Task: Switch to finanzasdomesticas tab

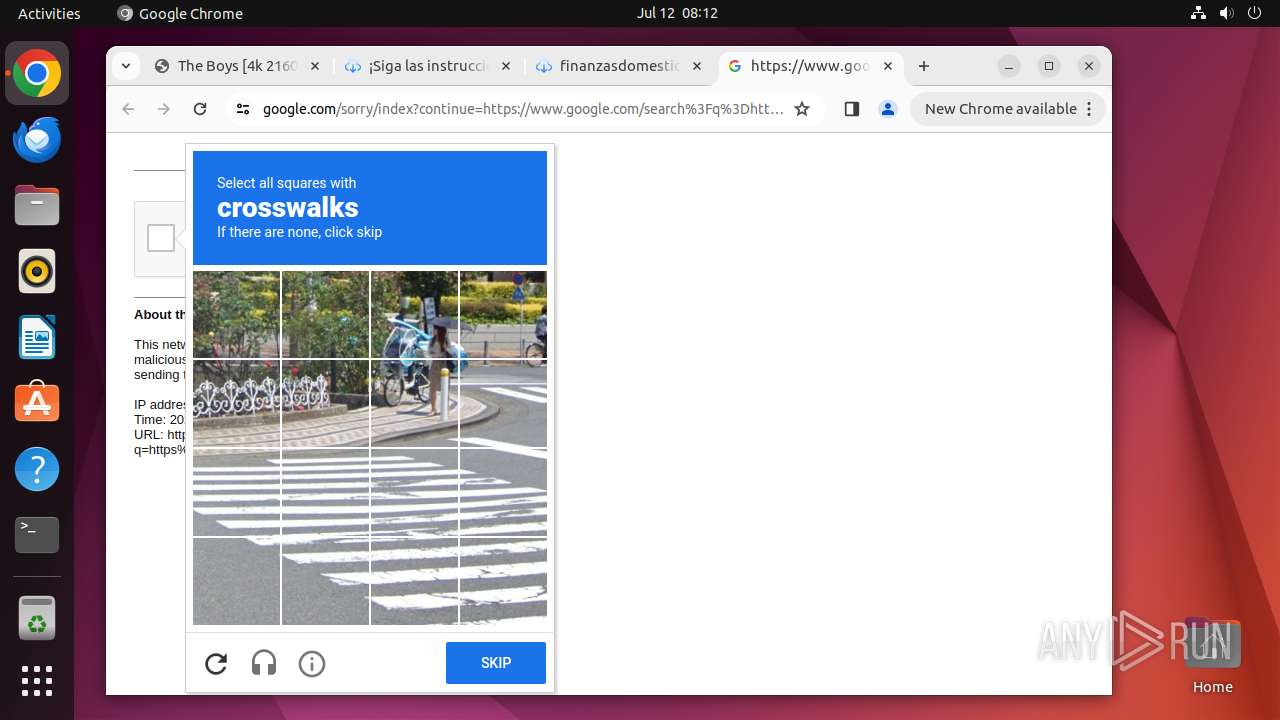Action: point(619,66)
